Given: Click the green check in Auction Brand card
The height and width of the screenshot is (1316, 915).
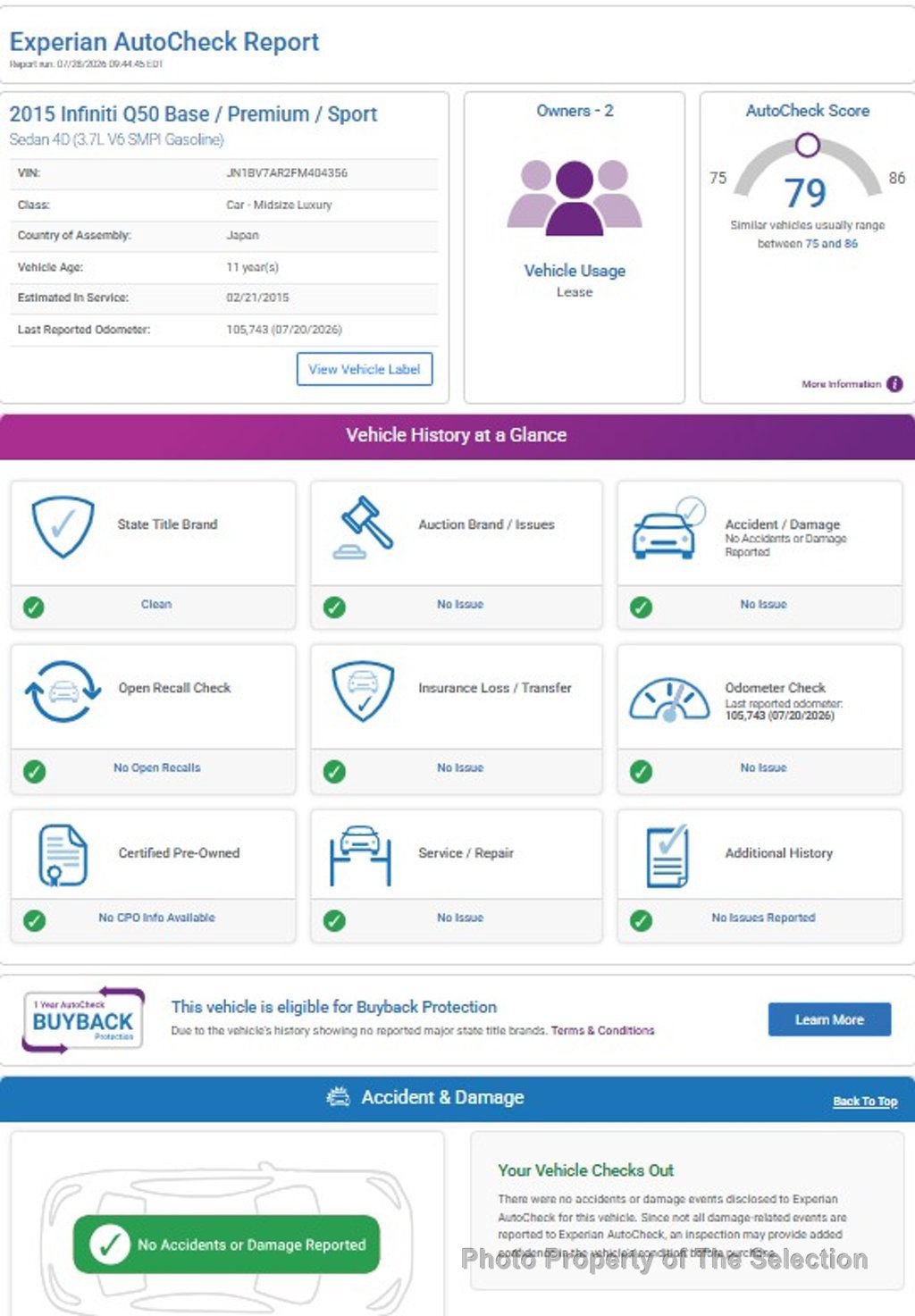Looking at the screenshot, I should [334, 608].
